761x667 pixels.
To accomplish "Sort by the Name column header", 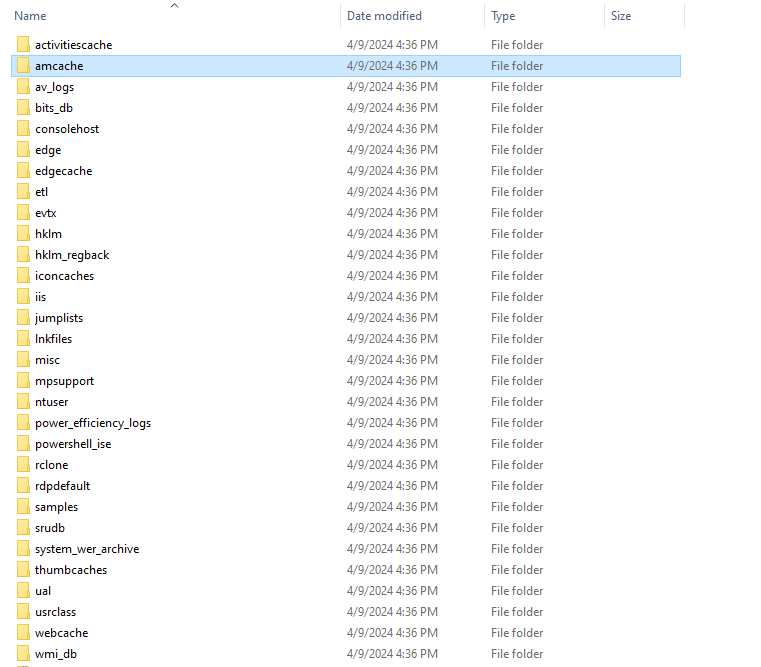I will point(30,16).
